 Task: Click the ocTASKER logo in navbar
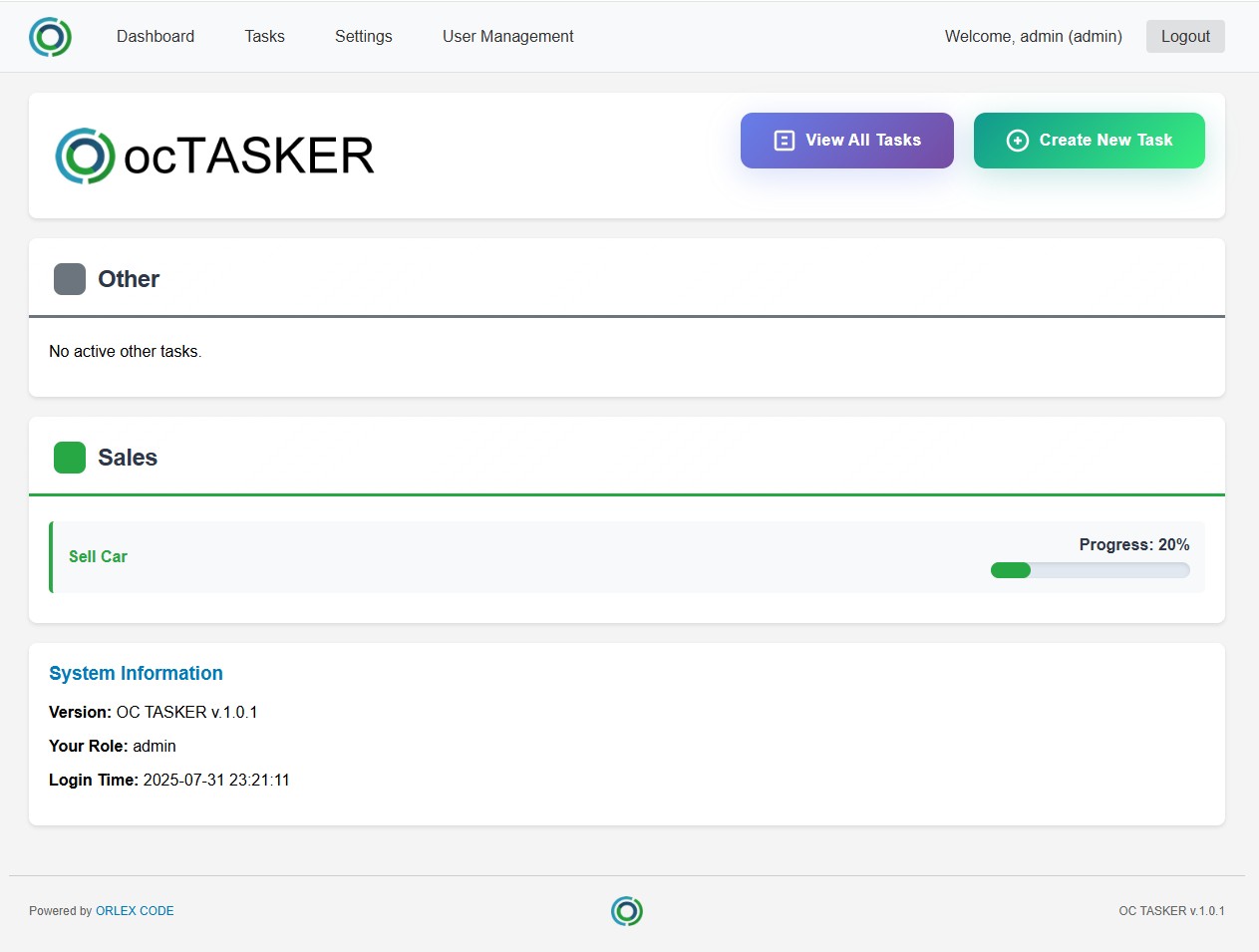pos(50,37)
